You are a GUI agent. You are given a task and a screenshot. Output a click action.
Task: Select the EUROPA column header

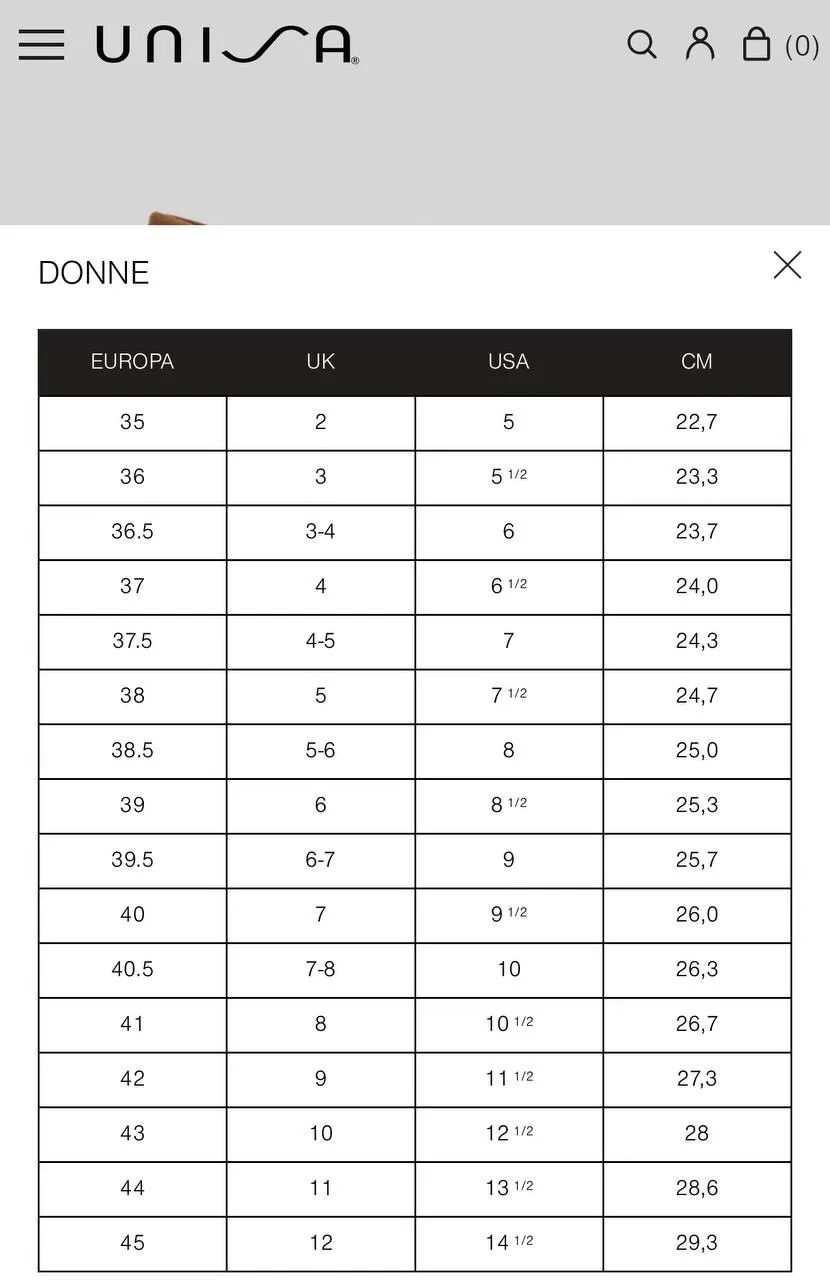pos(132,362)
